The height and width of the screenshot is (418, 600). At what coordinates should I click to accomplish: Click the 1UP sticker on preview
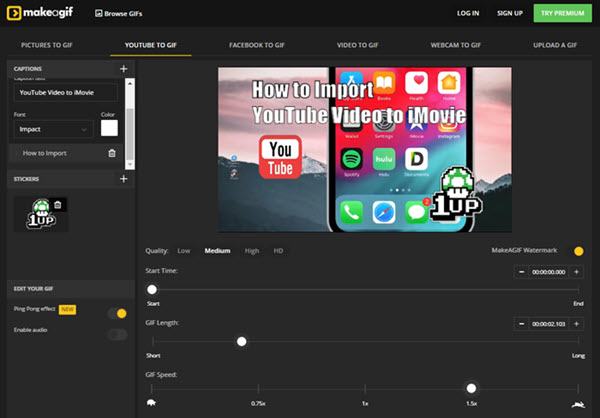(456, 194)
